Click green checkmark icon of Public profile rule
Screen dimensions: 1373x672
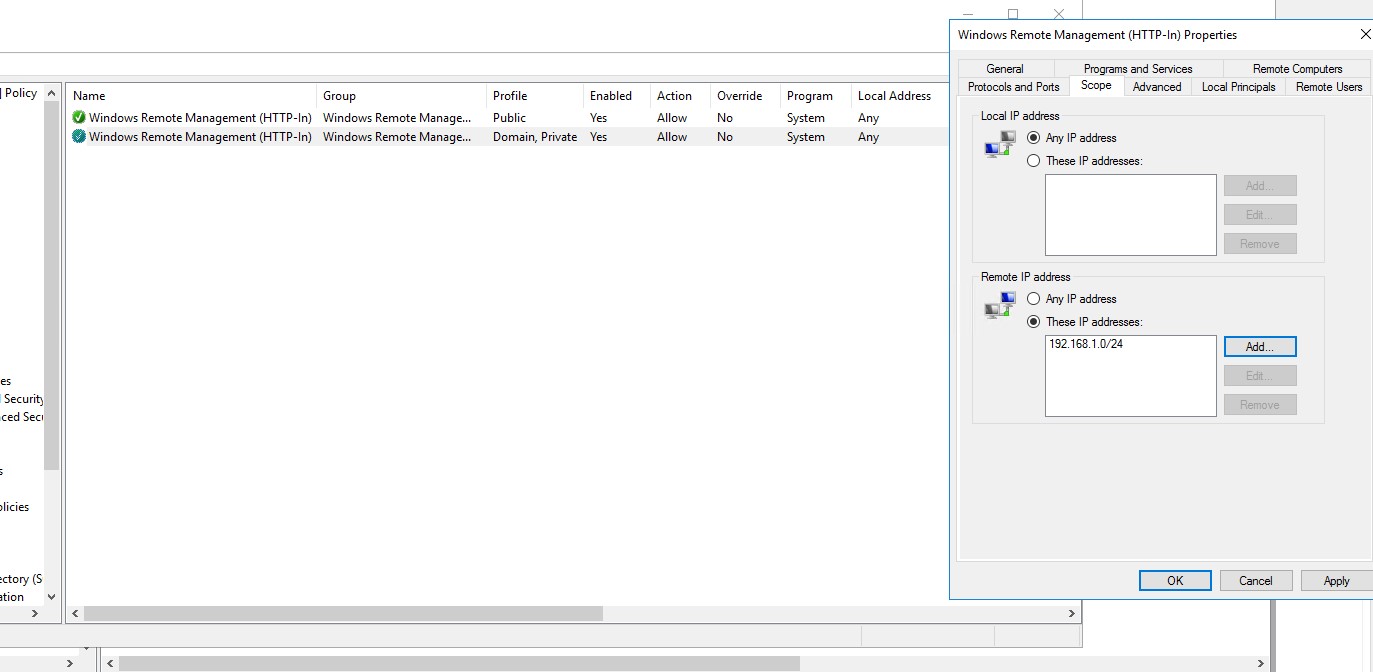point(79,118)
